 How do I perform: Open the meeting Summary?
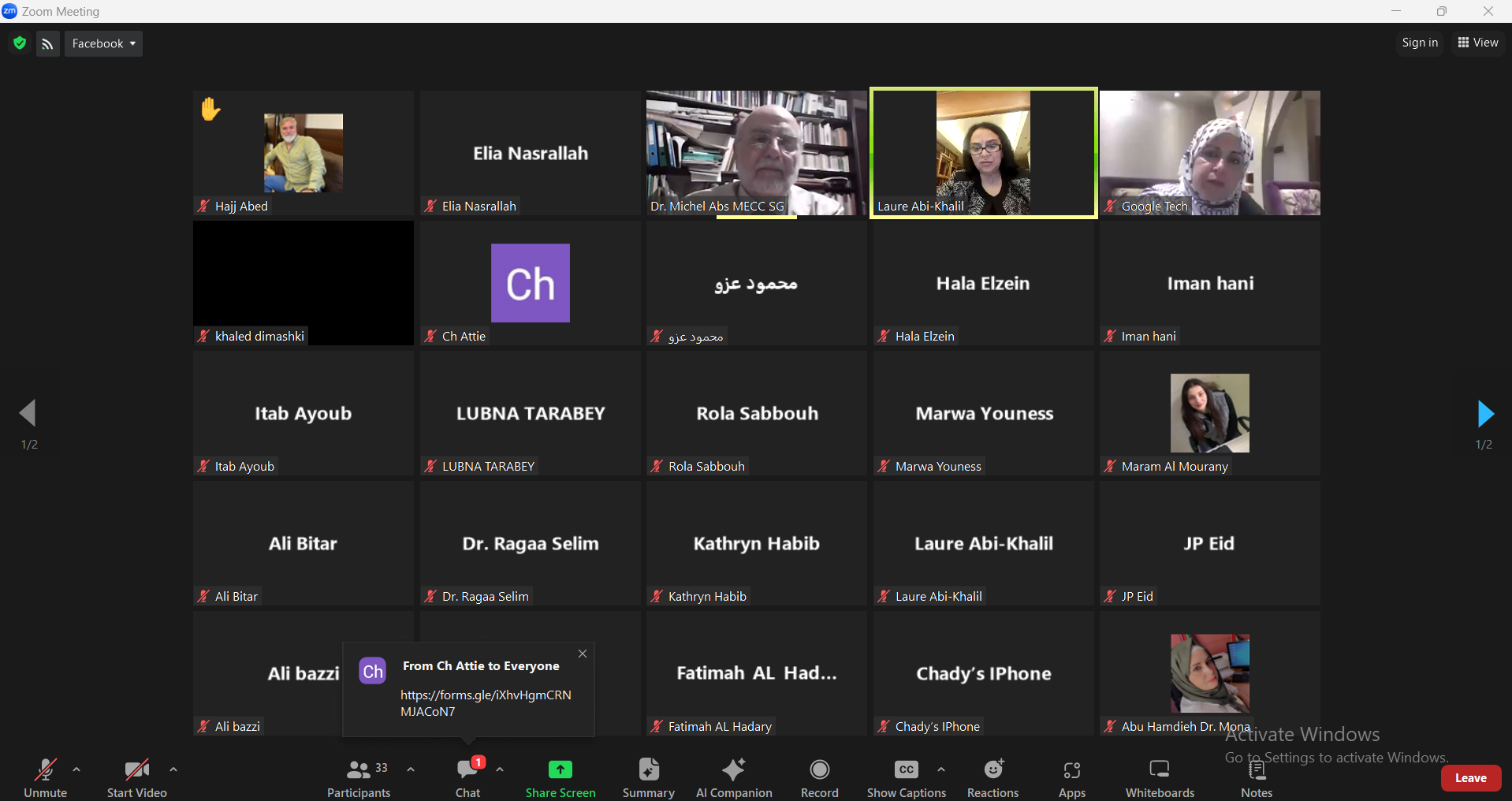click(648, 778)
